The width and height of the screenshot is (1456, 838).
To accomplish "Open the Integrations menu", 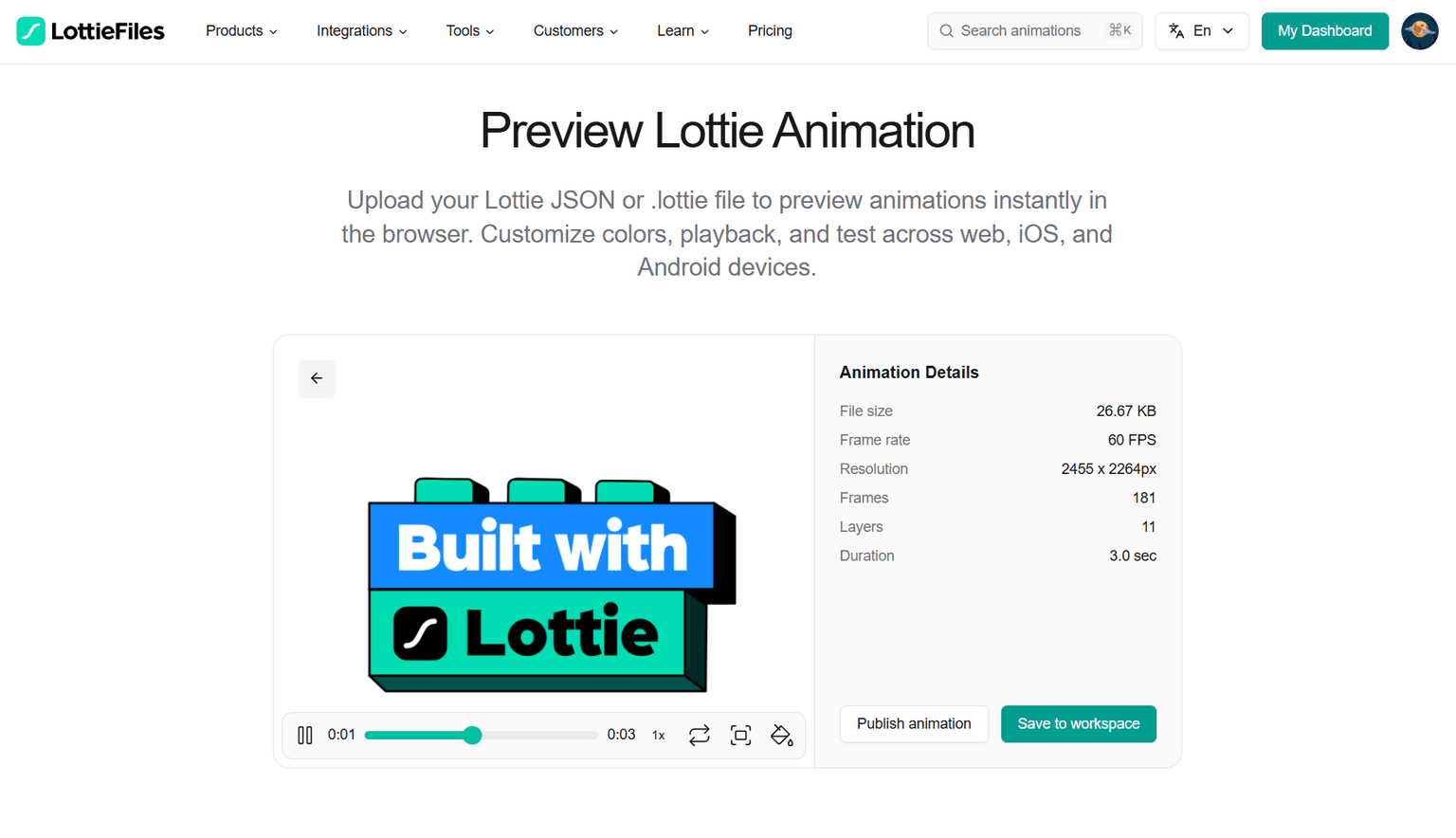I will pos(360,30).
